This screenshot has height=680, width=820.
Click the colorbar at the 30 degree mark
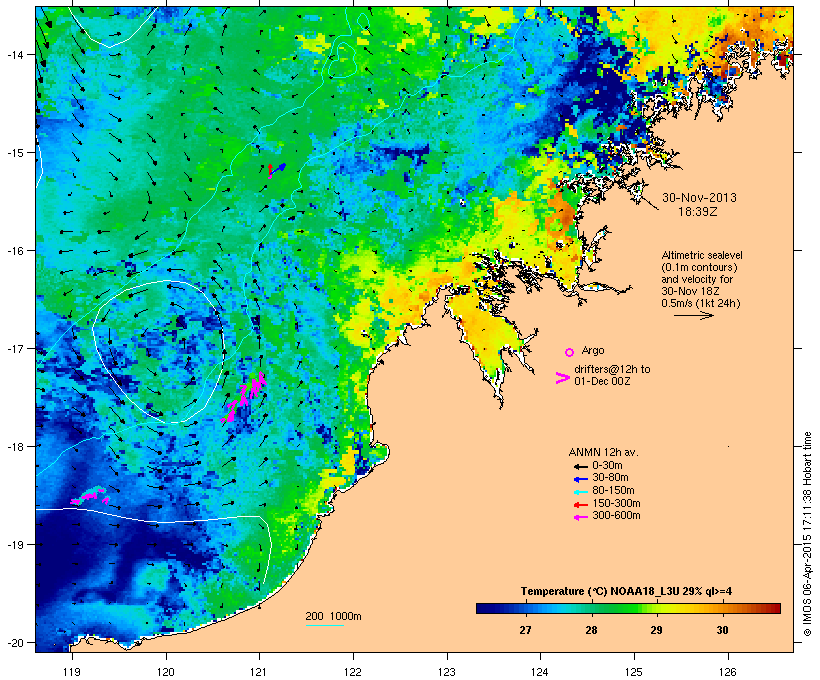(722, 608)
